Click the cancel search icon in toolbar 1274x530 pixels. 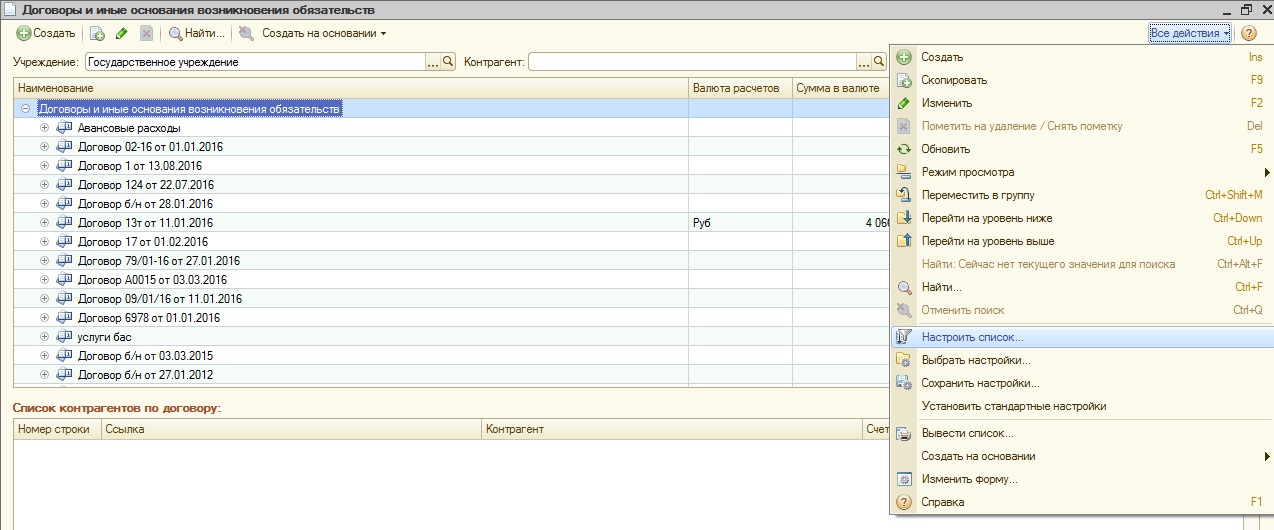(246, 33)
